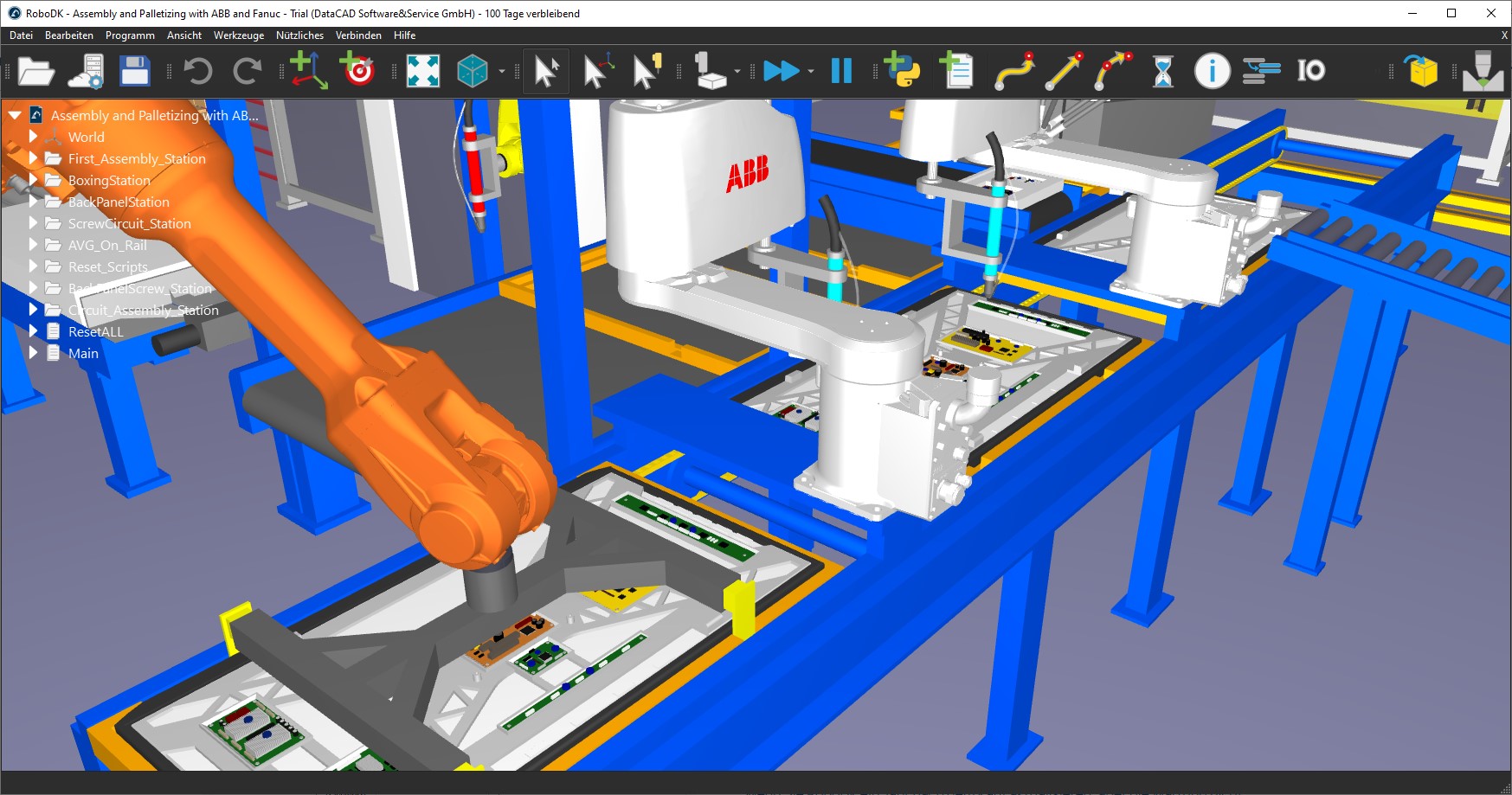Enable the Move robot tools cursor

click(647, 70)
